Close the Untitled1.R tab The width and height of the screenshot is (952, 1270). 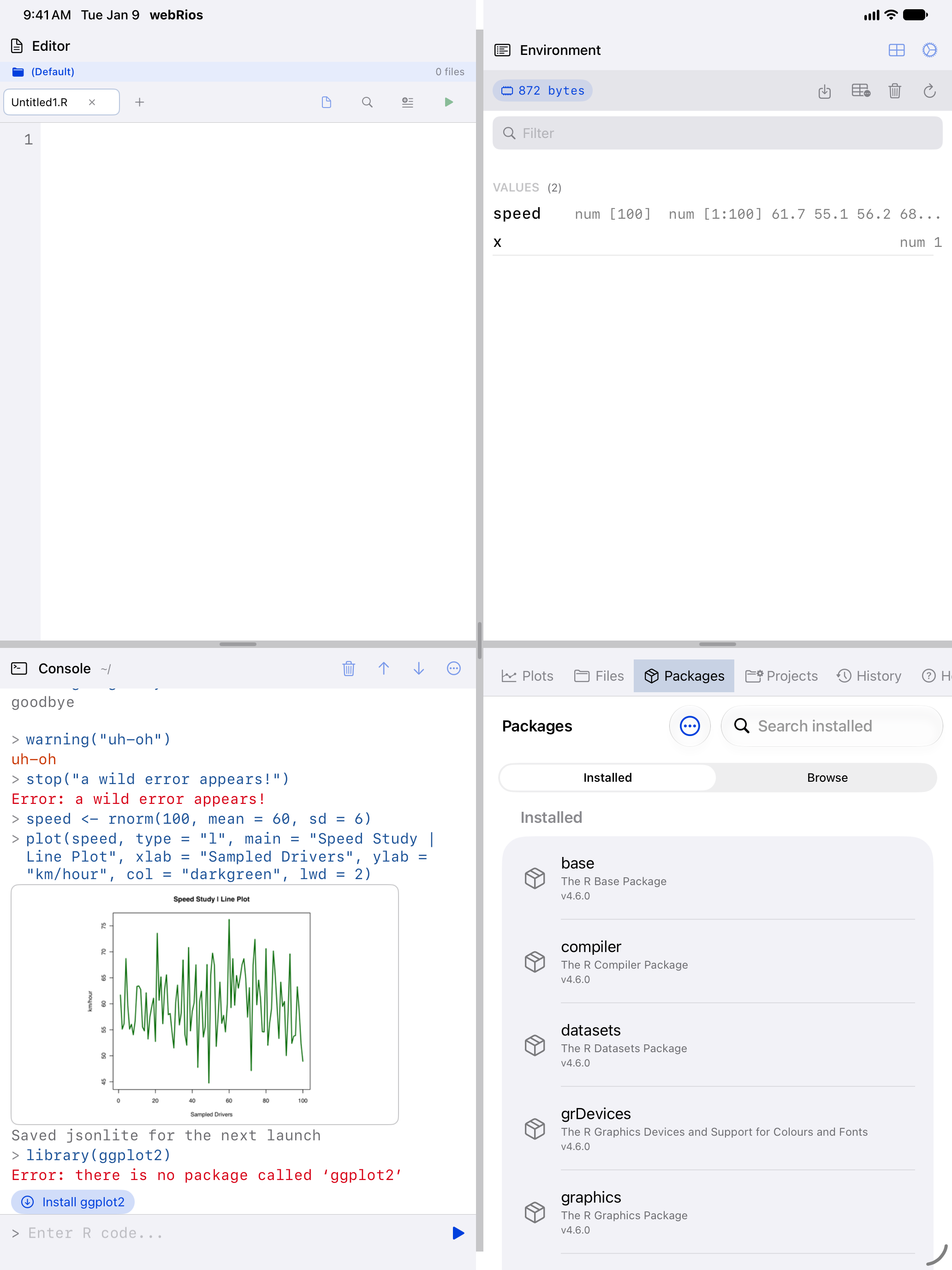coord(92,102)
